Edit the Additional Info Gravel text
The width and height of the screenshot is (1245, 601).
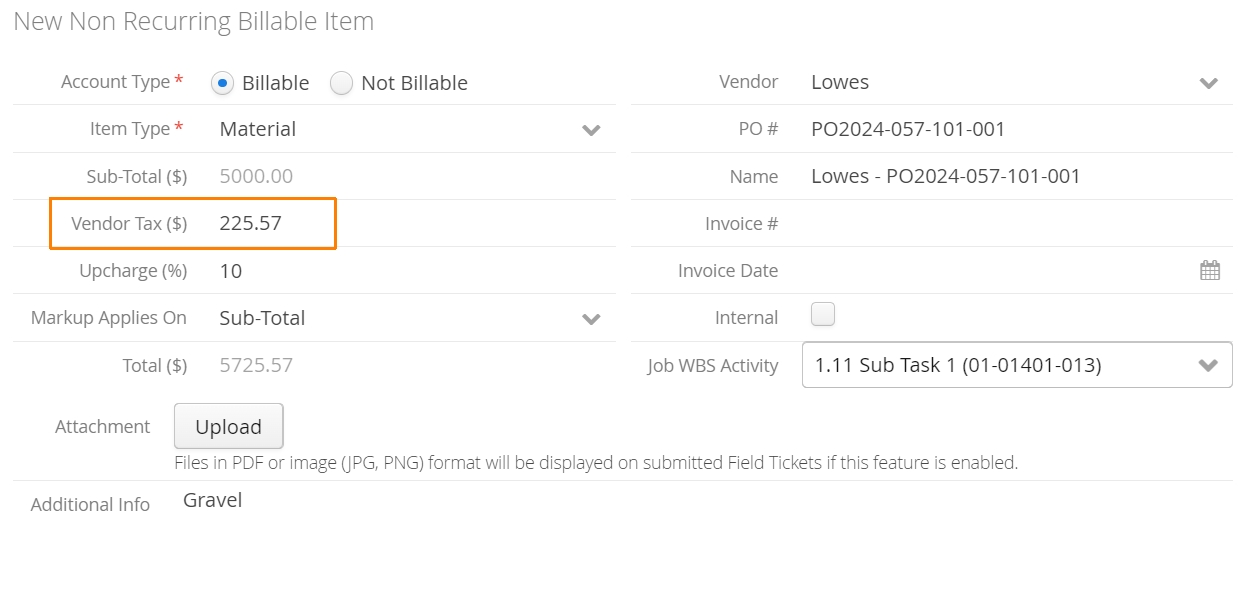pos(212,500)
